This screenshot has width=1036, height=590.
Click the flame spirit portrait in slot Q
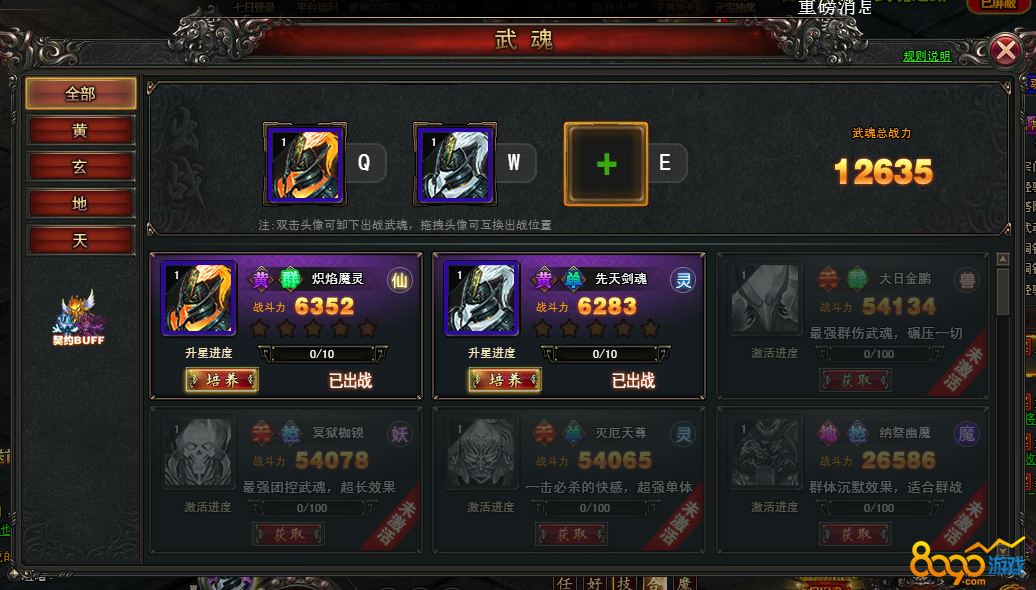click(x=305, y=164)
